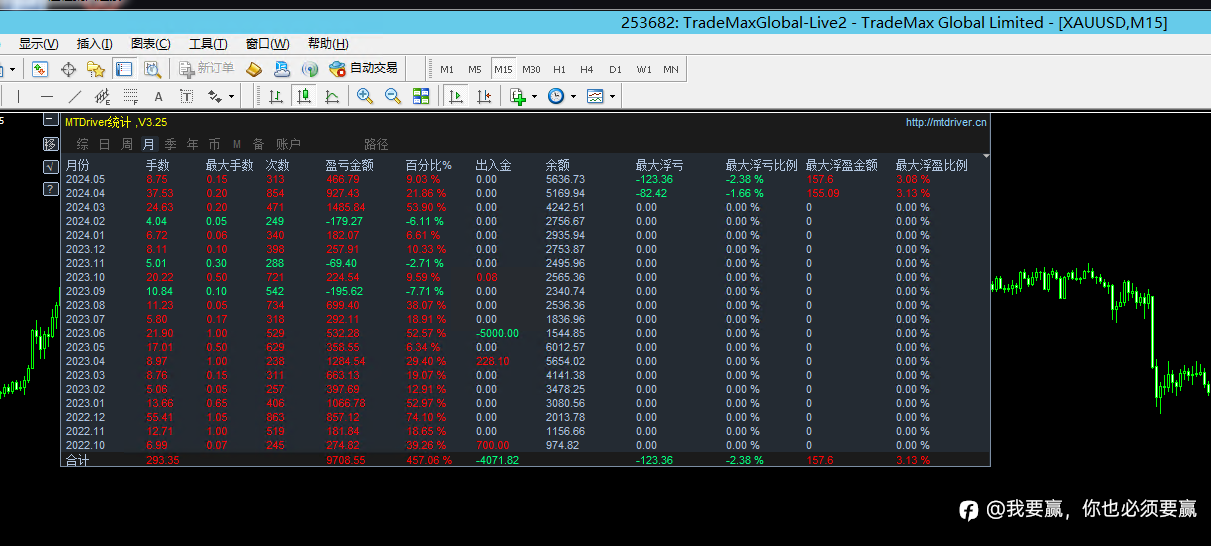Open the ? help panel button
This screenshot has width=1211, height=546.
tap(51, 188)
